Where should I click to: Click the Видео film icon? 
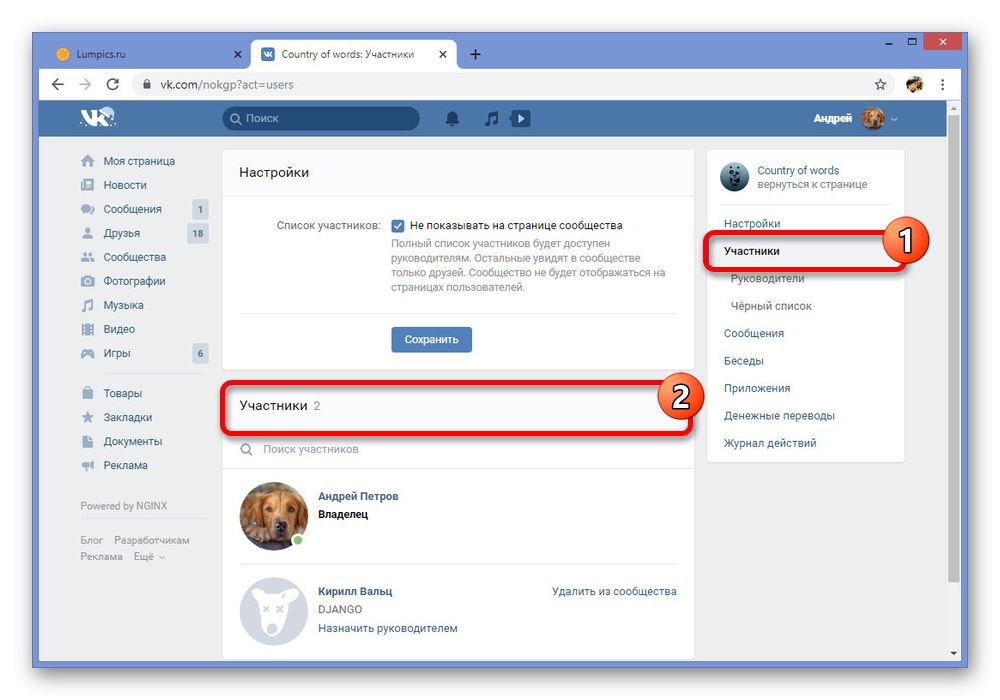click(87, 329)
